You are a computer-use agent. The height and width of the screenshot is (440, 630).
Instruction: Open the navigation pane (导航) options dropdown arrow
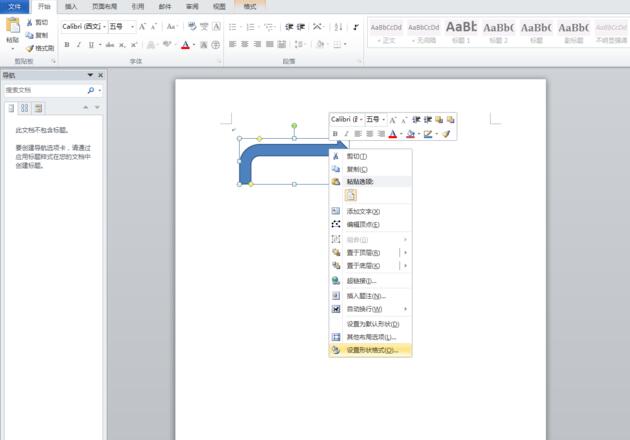(90, 75)
